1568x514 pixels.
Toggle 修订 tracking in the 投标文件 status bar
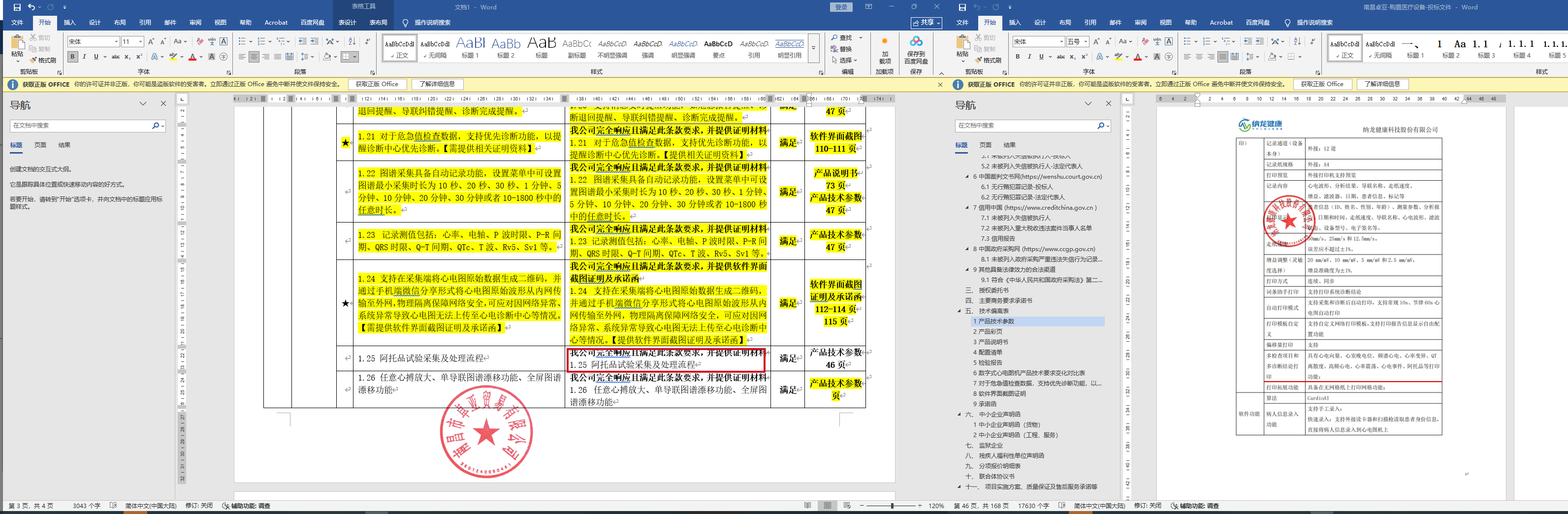[x=1148, y=506]
